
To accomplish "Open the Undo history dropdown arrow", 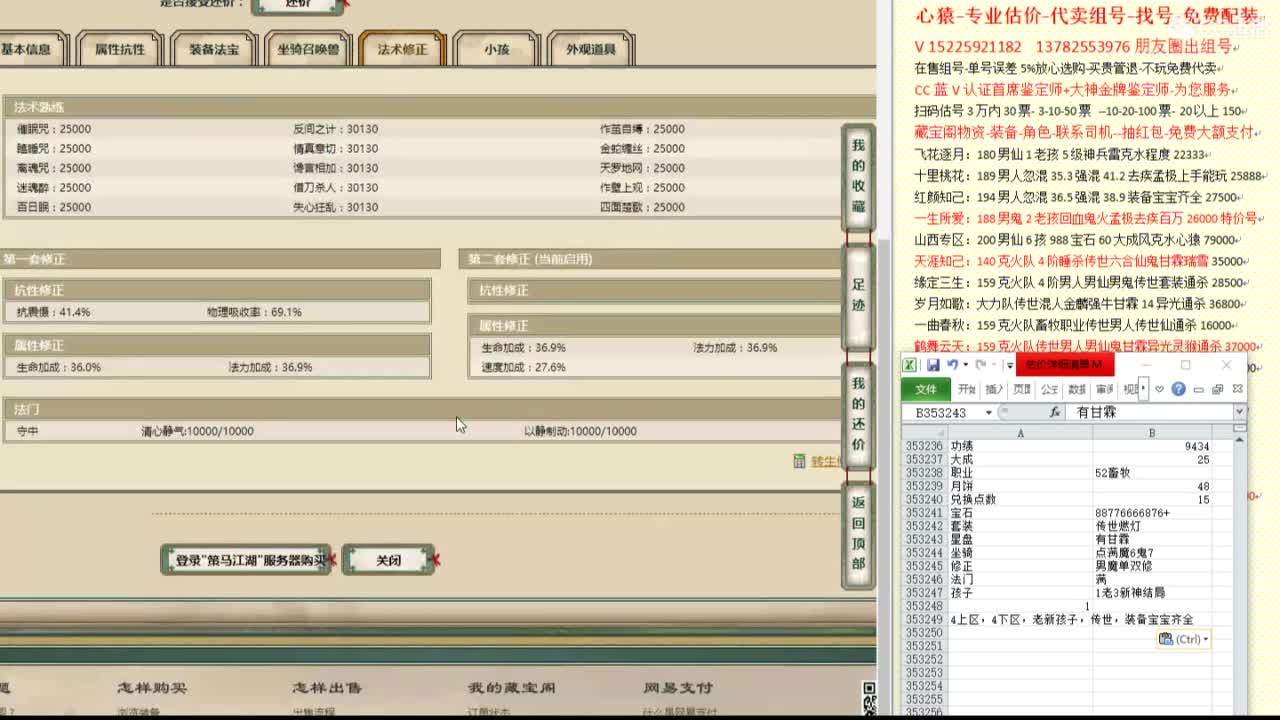I will [965, 365].
